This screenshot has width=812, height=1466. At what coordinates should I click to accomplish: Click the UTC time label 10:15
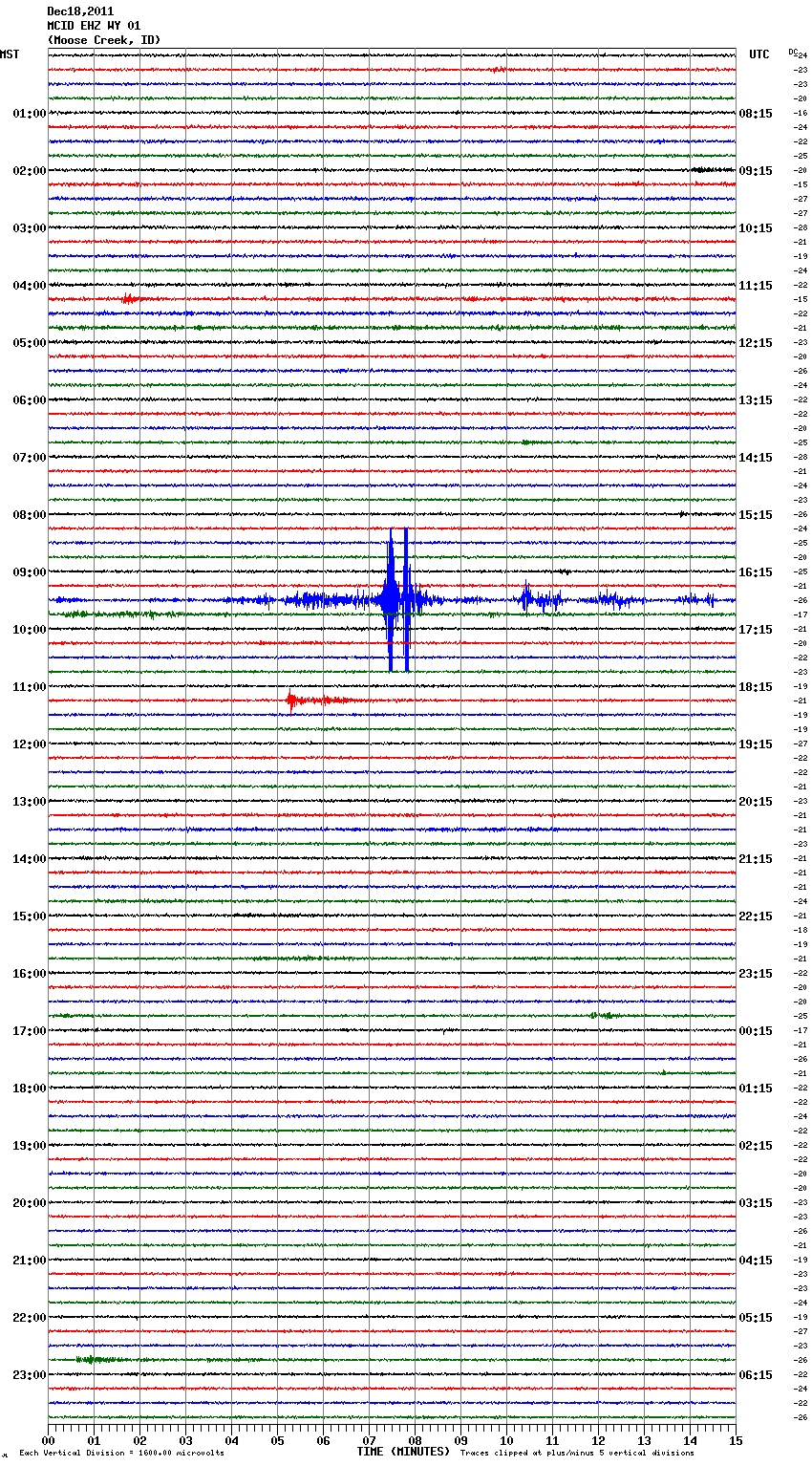click(x=756, y=228)
